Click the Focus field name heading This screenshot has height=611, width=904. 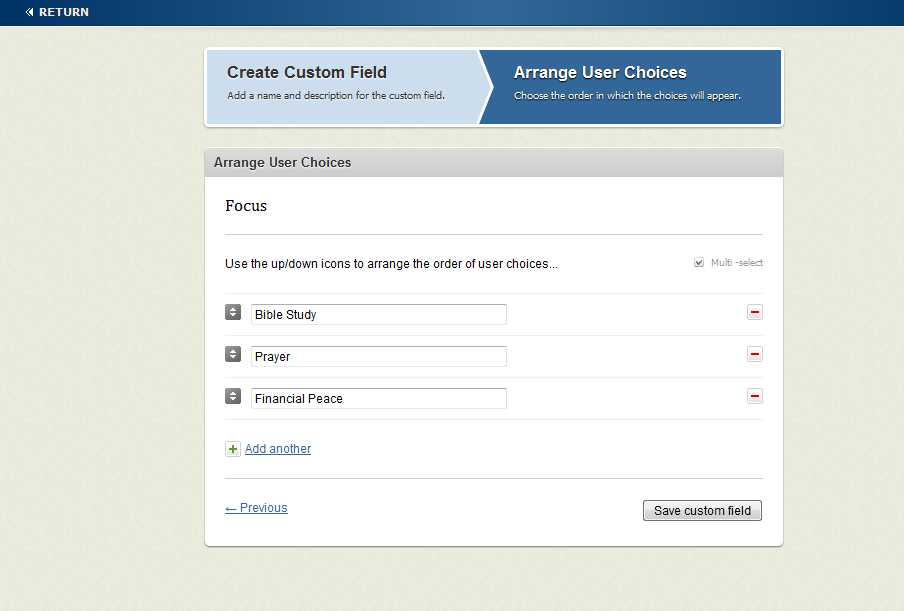click(246, 206)
